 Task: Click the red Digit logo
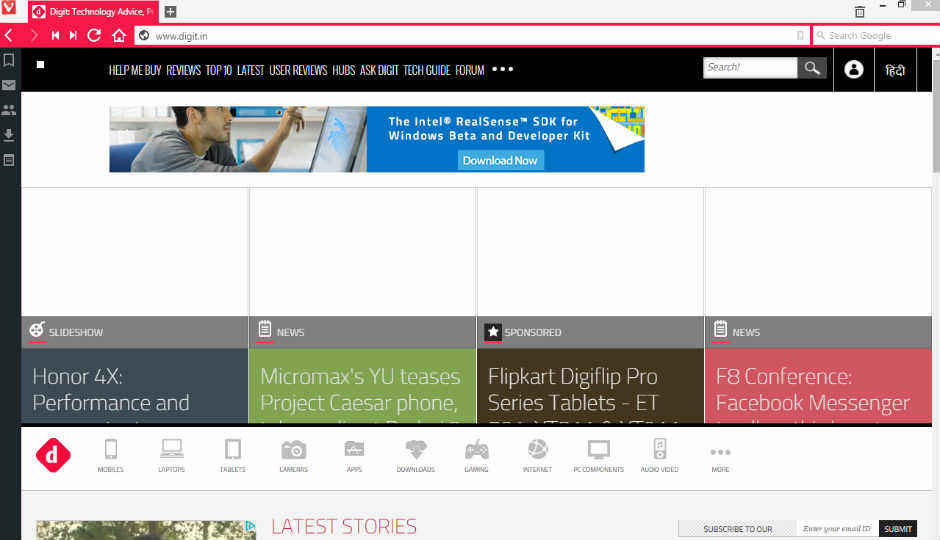[53, 455]
